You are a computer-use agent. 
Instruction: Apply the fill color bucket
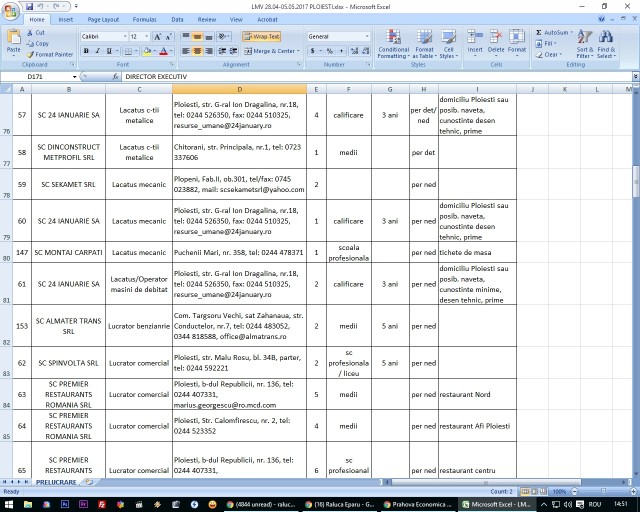point(147,51)
